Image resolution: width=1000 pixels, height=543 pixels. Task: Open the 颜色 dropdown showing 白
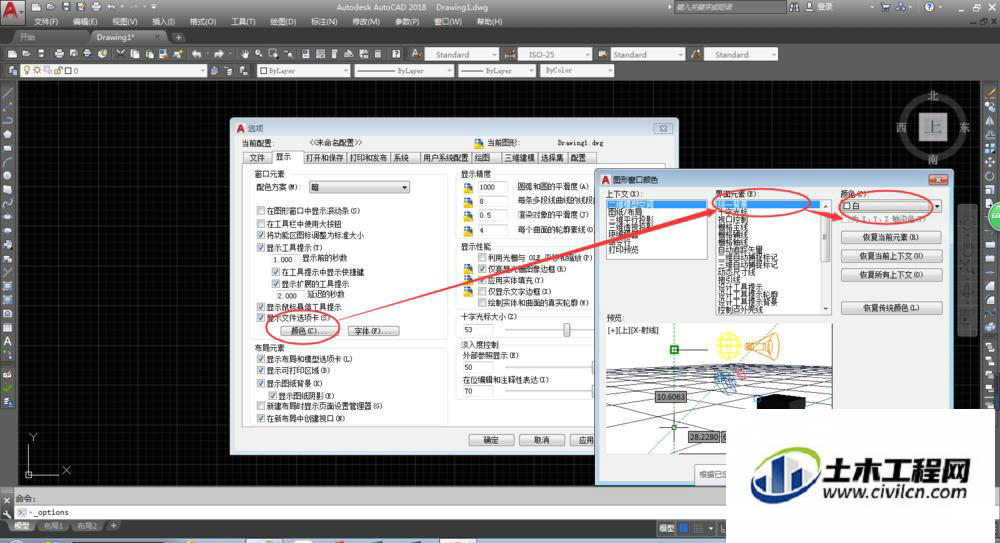click(x=891, y=206)
